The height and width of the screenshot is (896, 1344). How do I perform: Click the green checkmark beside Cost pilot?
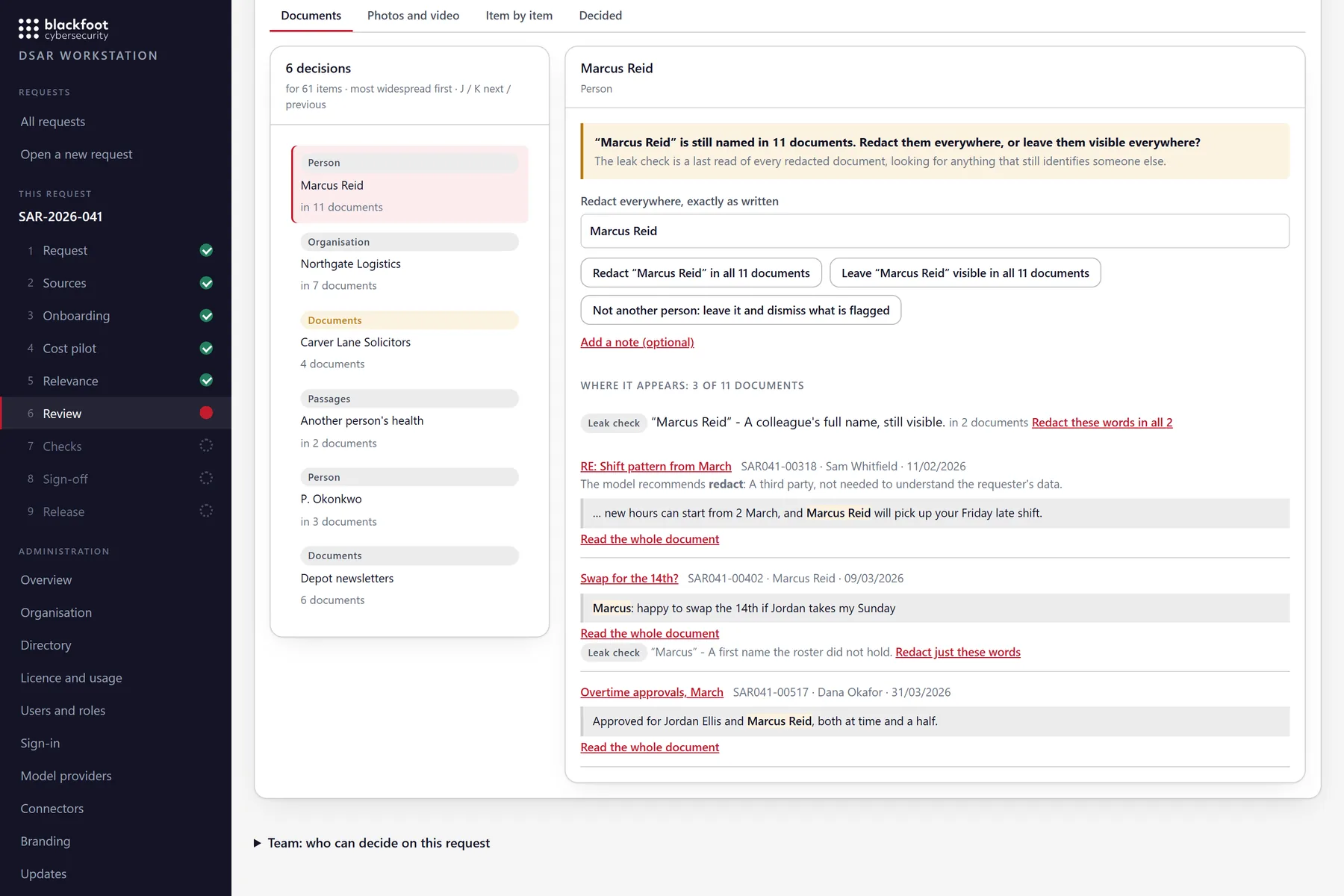(x=207, y=349)
